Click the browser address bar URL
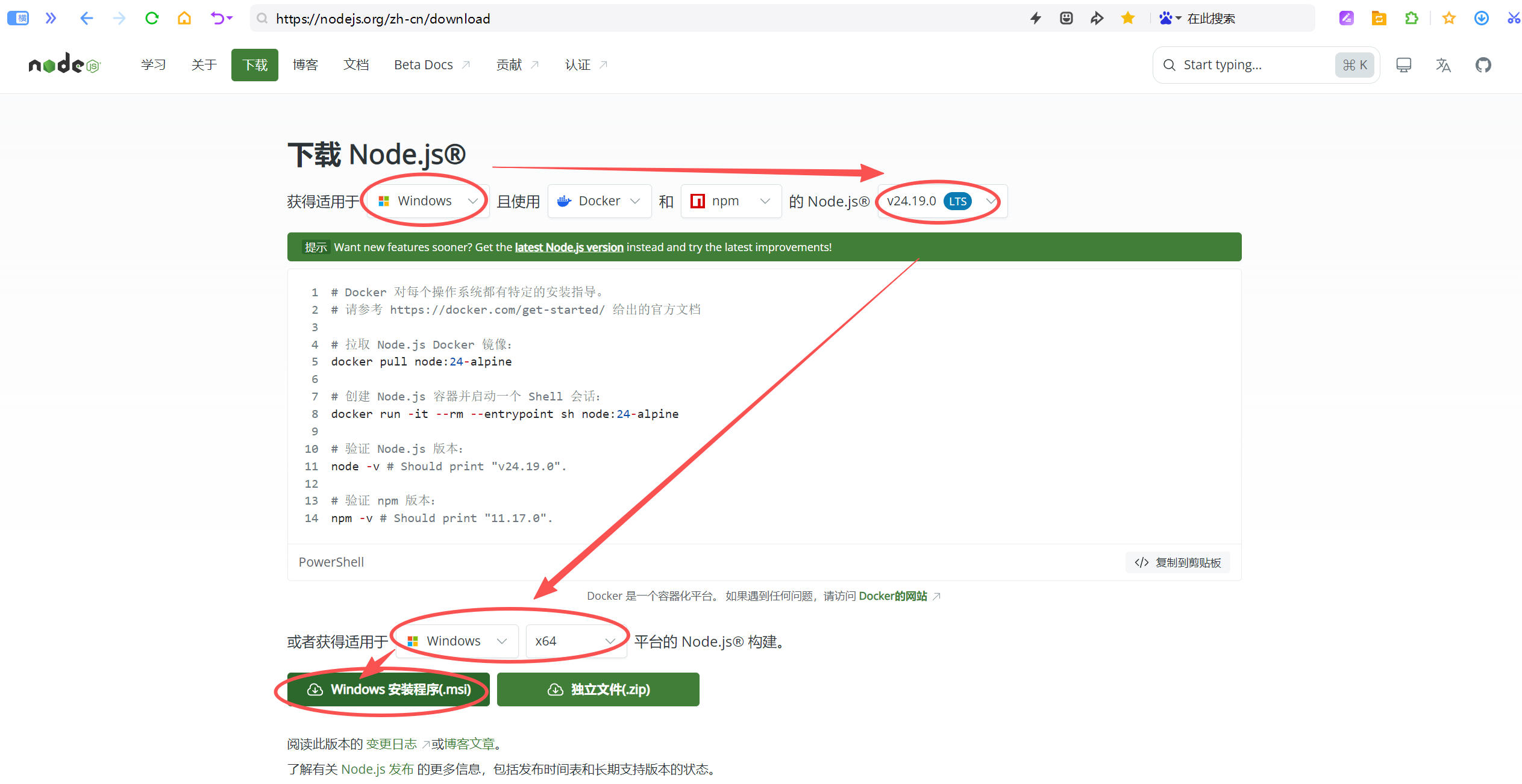The image size is (1522, 784). pyautogui.click(x=383, y=19)
